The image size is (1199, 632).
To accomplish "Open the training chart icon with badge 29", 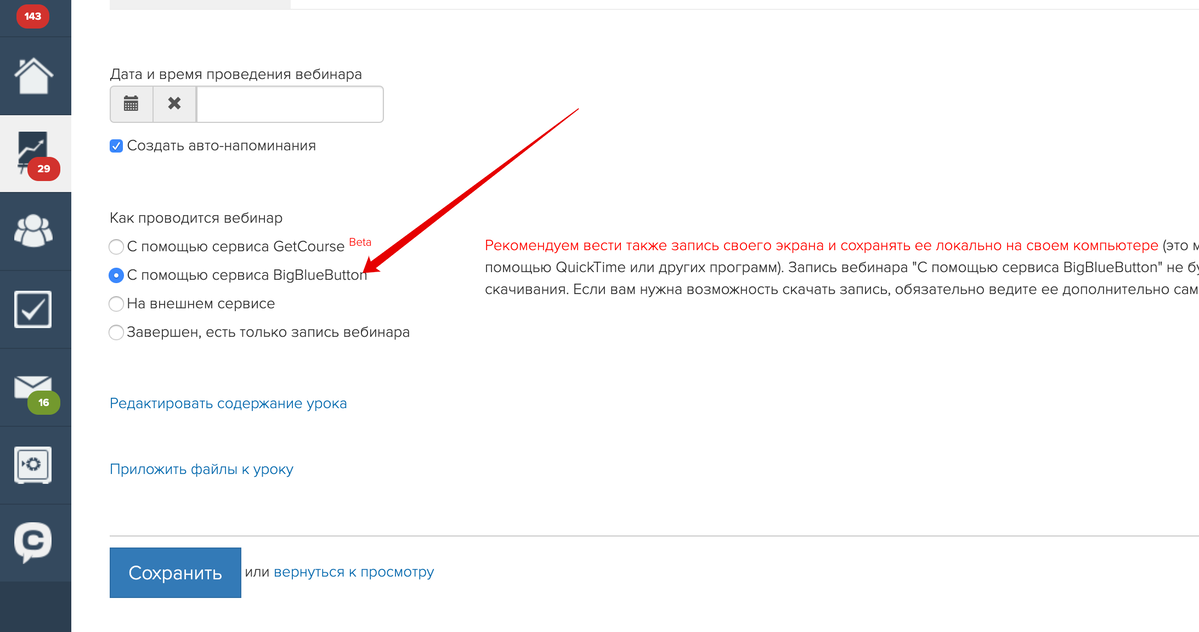I will 35,153.
